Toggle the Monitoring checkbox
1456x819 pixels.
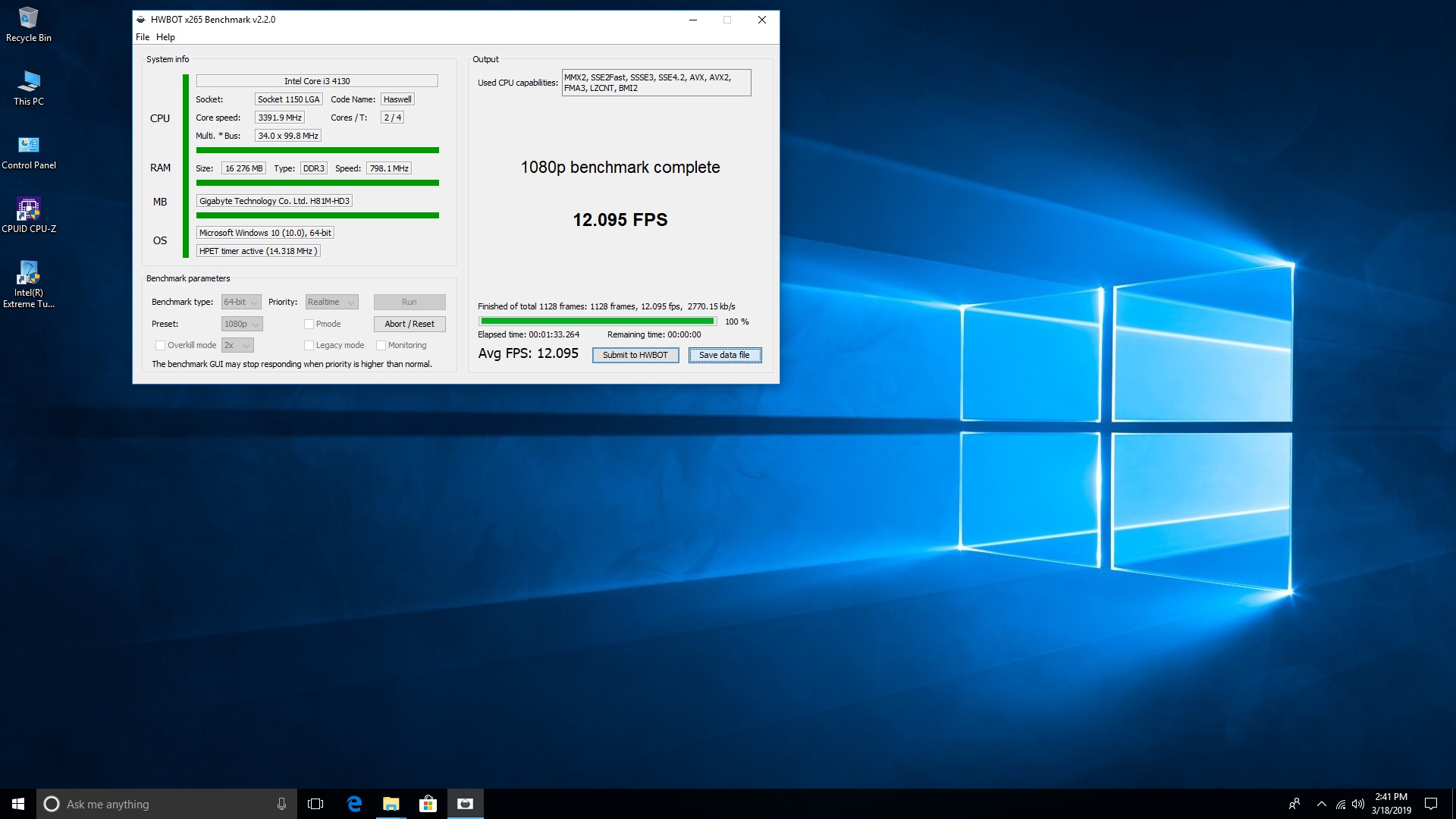click(x=381, y=345)
